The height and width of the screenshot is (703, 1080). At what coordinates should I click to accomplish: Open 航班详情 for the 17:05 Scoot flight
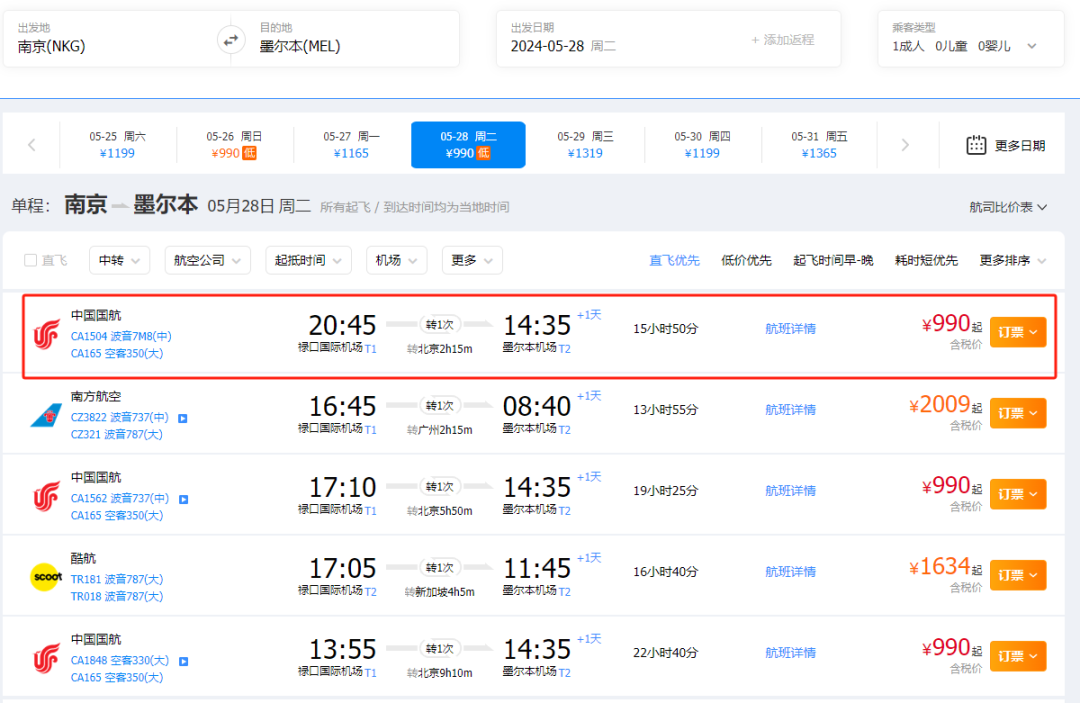pyautogui.click(x=791, y=571)
